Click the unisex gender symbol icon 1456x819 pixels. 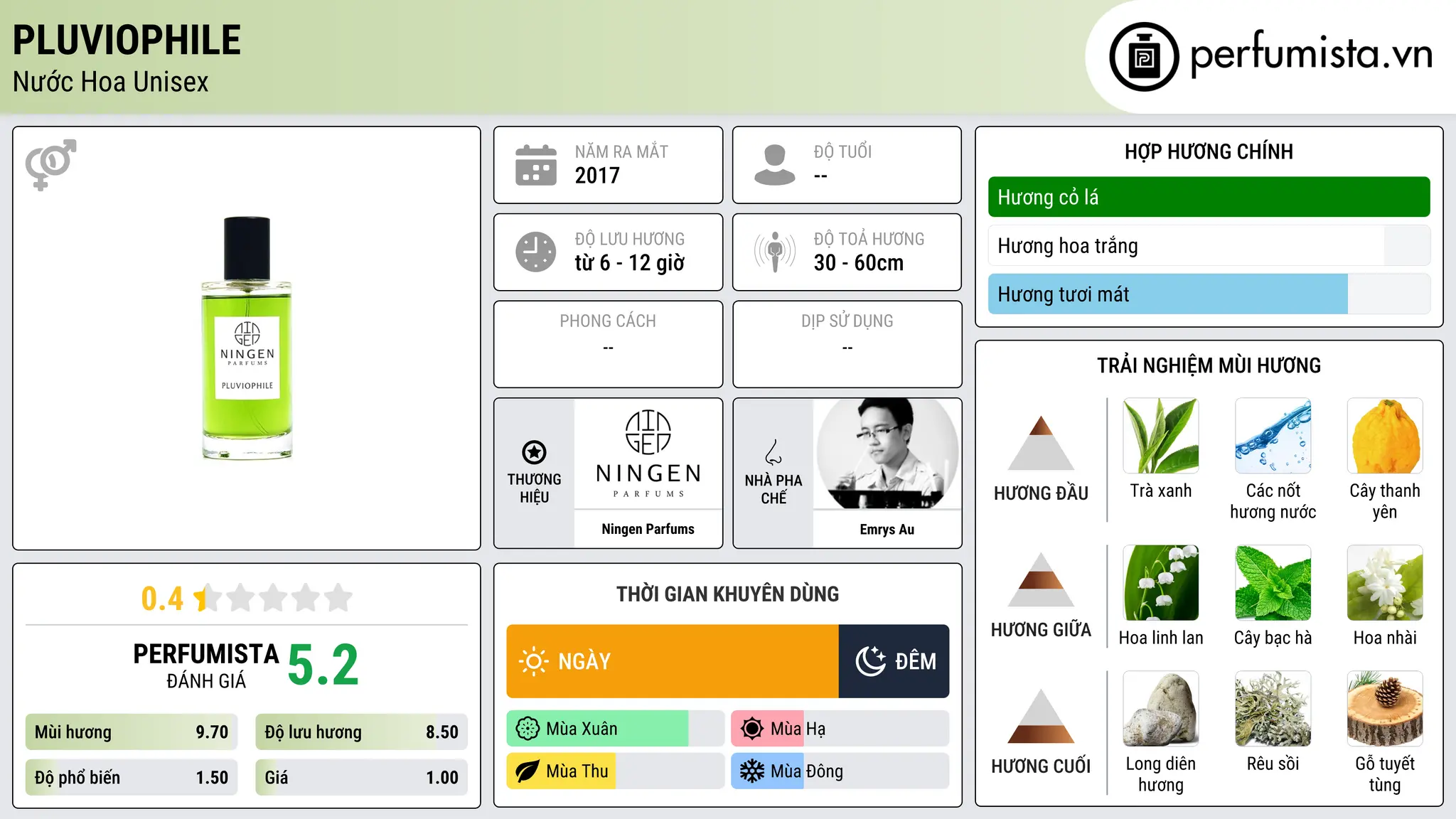(50, 164)
